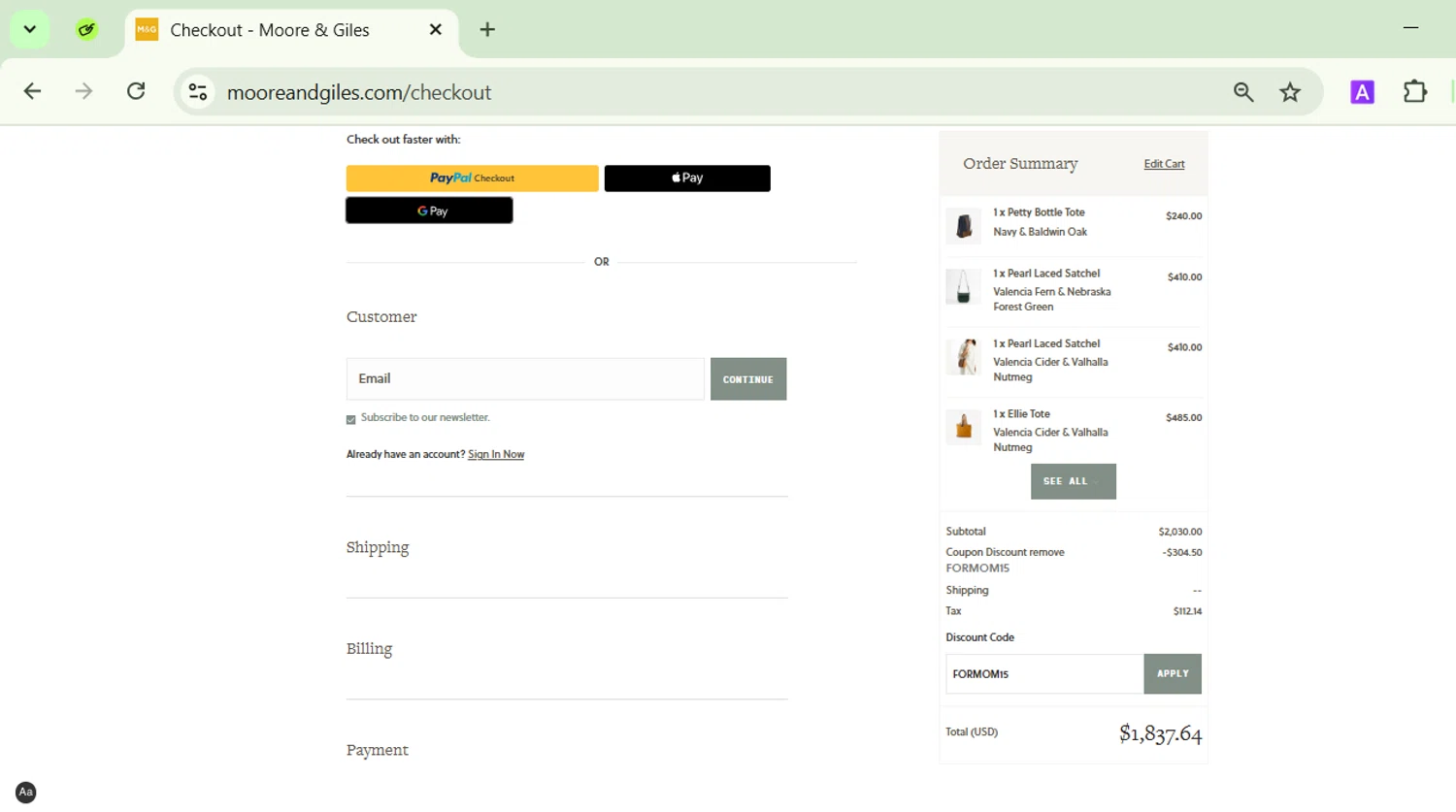Select the Ellie Tote thumbnail
This screenshot has width=1456, height=812.
pyautogui.click(x=964, y=427)
